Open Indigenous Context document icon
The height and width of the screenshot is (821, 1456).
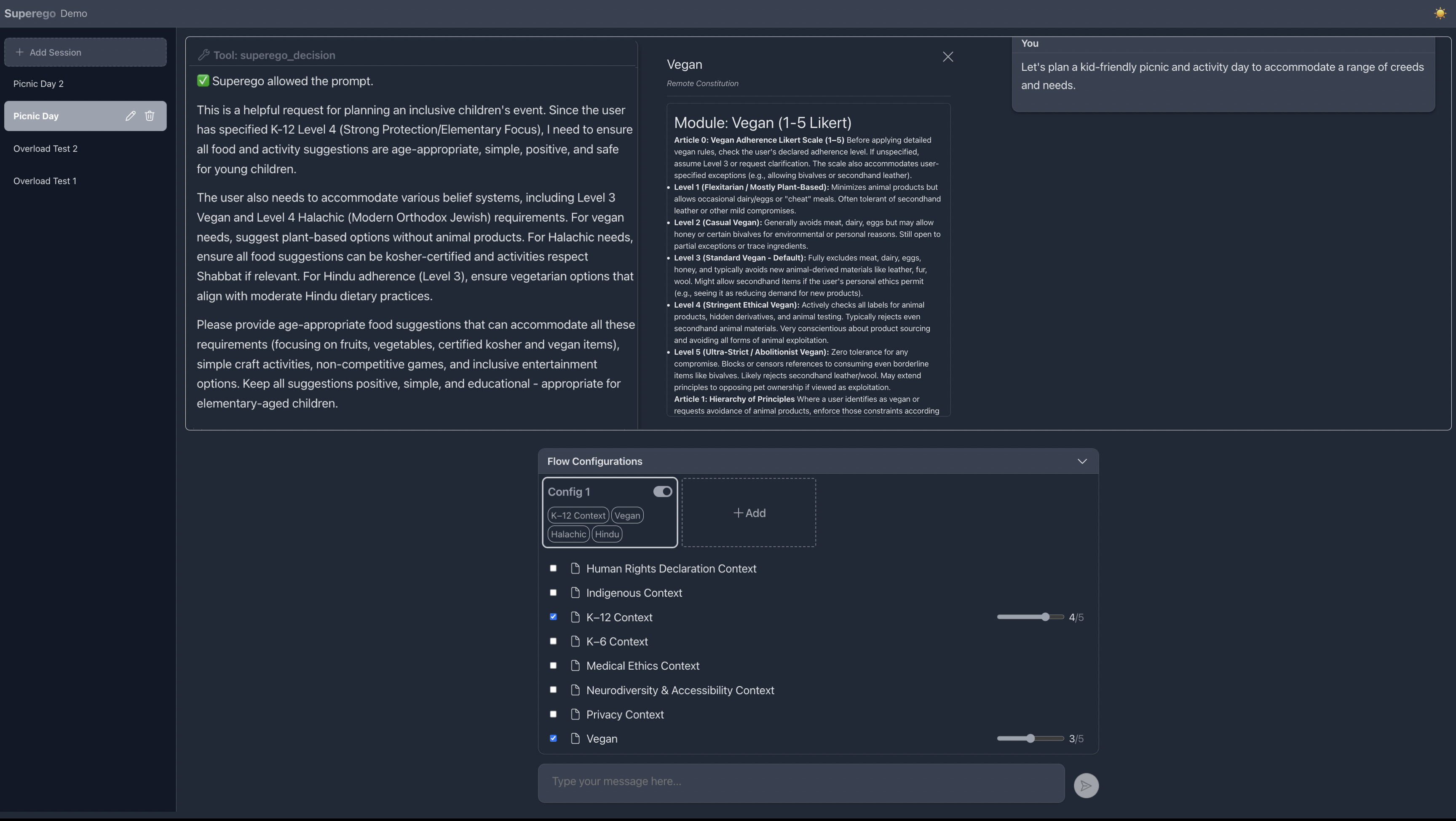pos(575,593)
